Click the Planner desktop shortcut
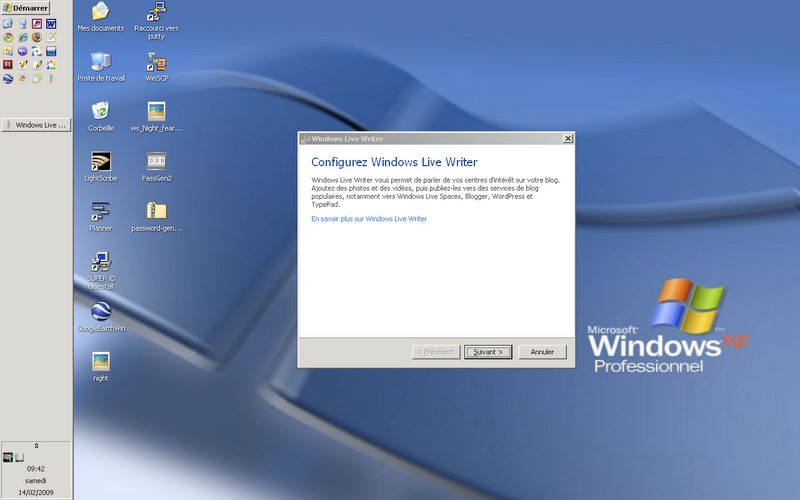Image resolution: width=800 pixels, height=500 pixels. tap(101, 216)
